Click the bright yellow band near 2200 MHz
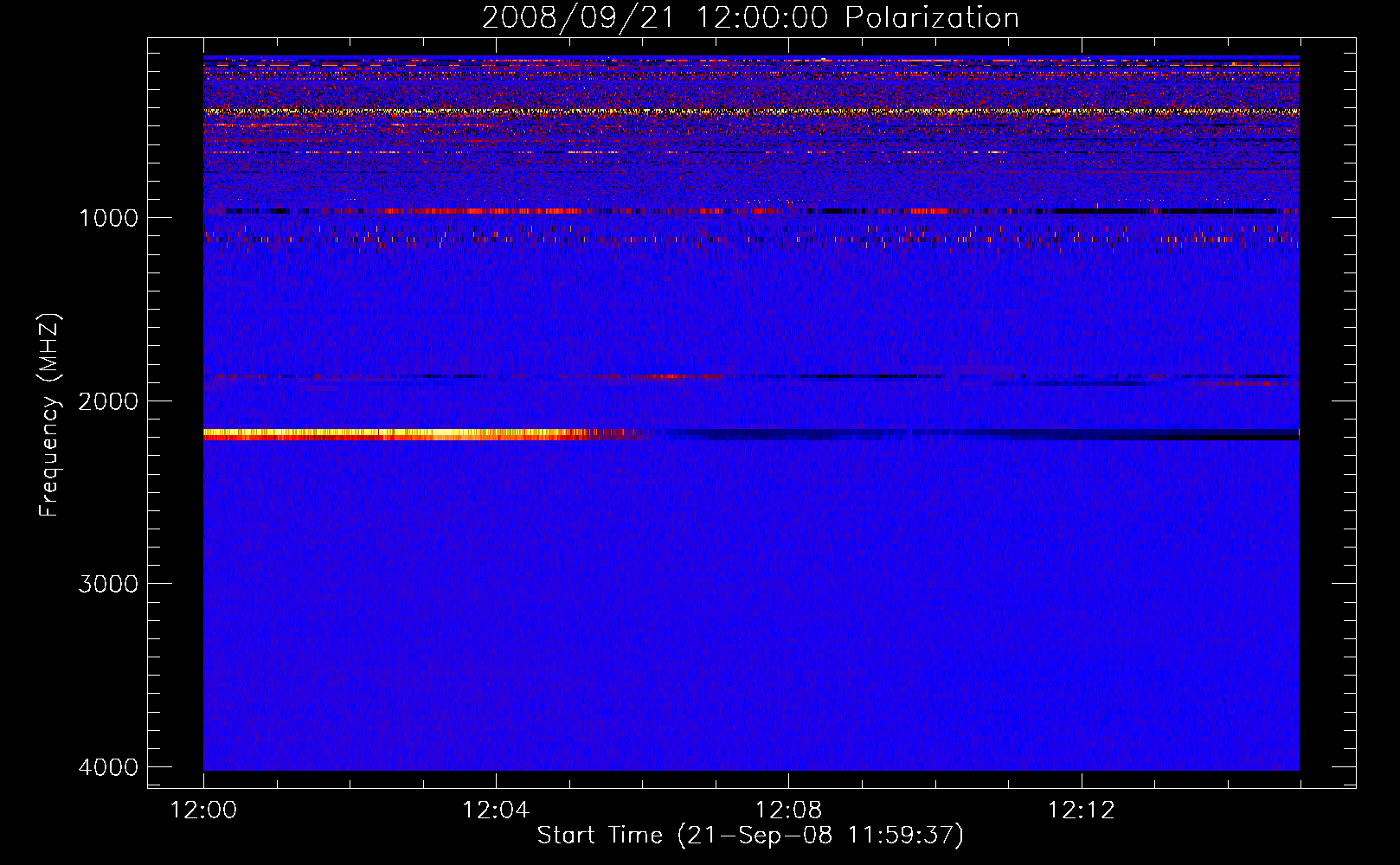The width and height of the screenshot is (1400, 865). point(389,433)
